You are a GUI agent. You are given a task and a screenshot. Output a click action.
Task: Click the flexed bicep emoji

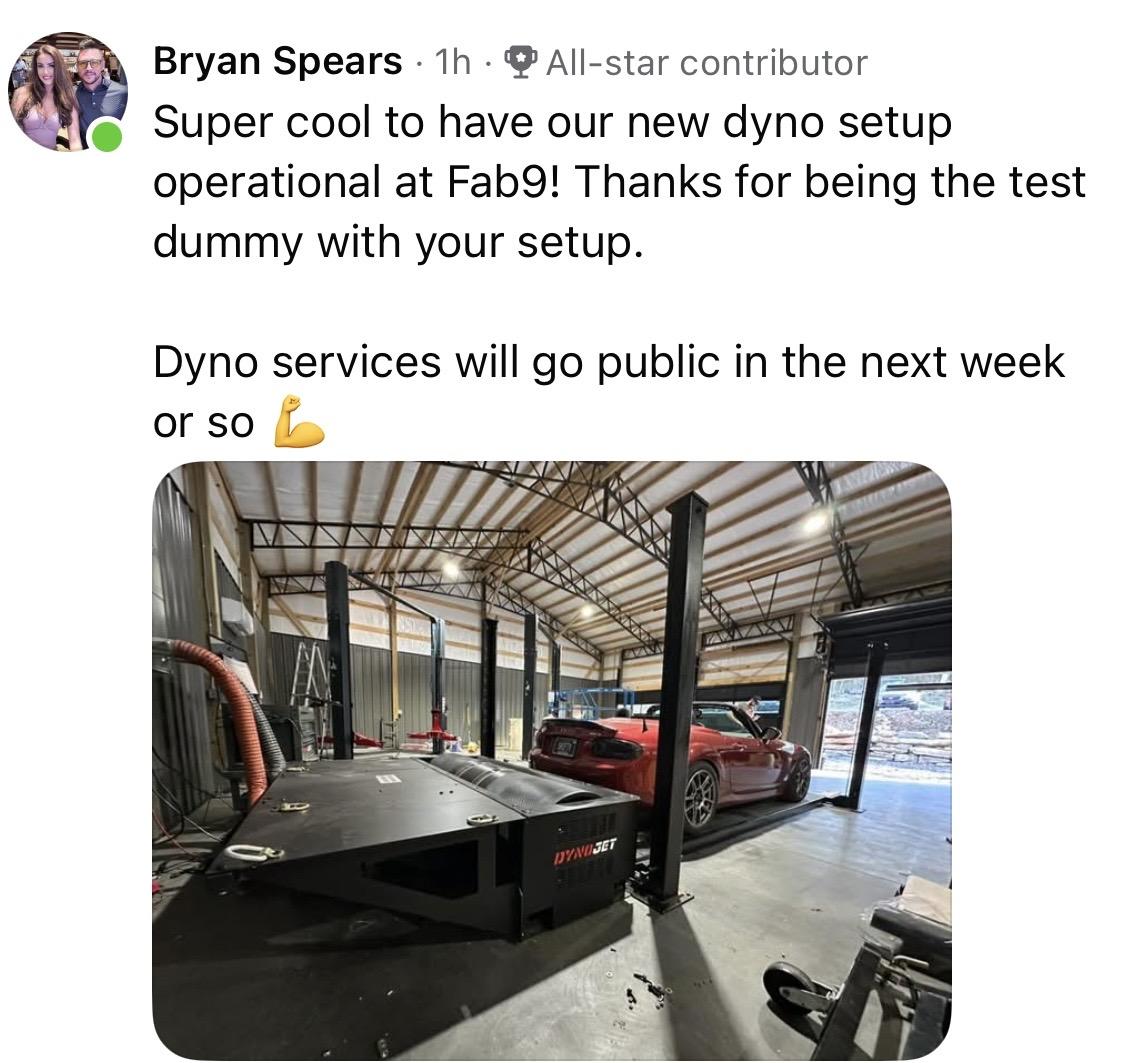(298, 422)
